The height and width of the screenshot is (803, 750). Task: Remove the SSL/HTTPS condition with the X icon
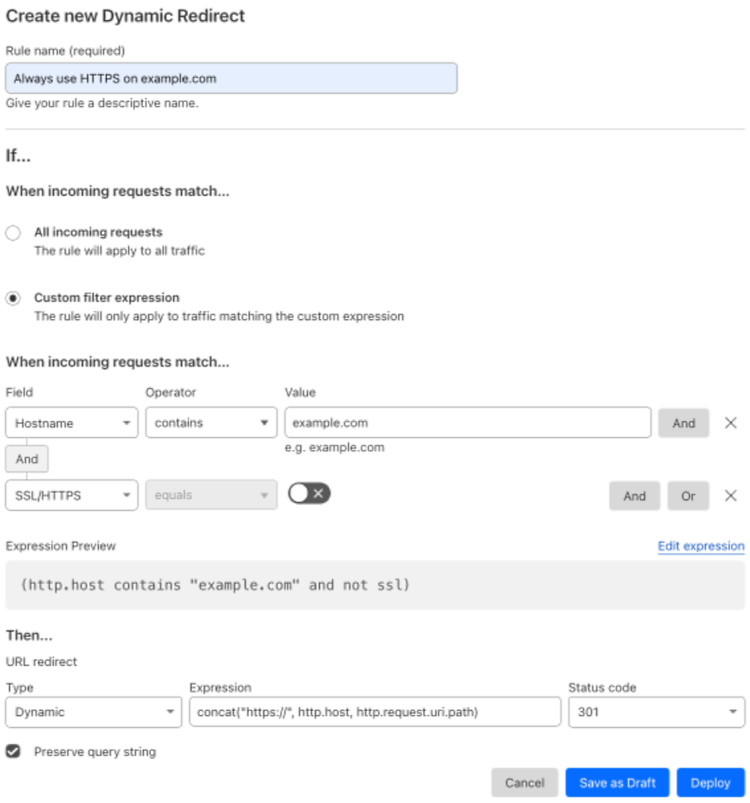tap(731, 495)
